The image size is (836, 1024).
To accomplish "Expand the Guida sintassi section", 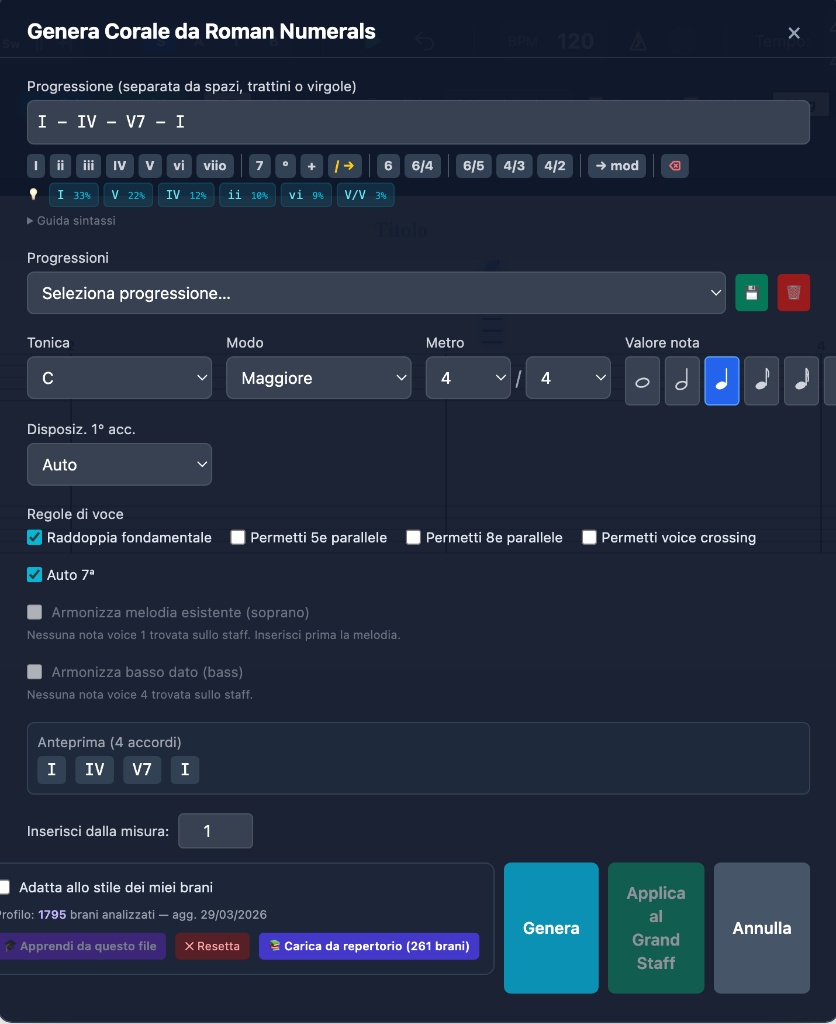I will coord(71,220).
